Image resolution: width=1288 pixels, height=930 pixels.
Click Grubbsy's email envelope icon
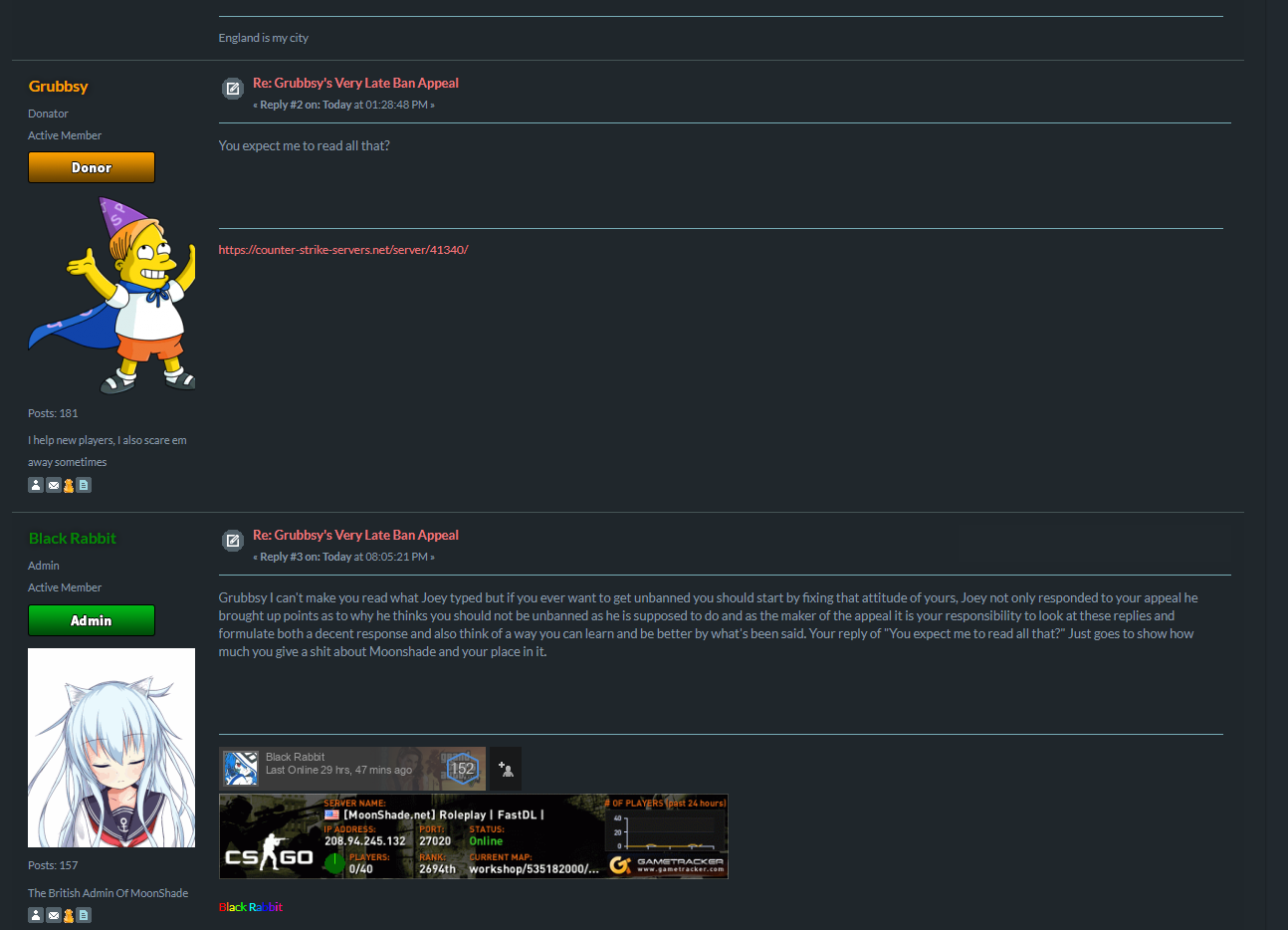tap(53, 485)
